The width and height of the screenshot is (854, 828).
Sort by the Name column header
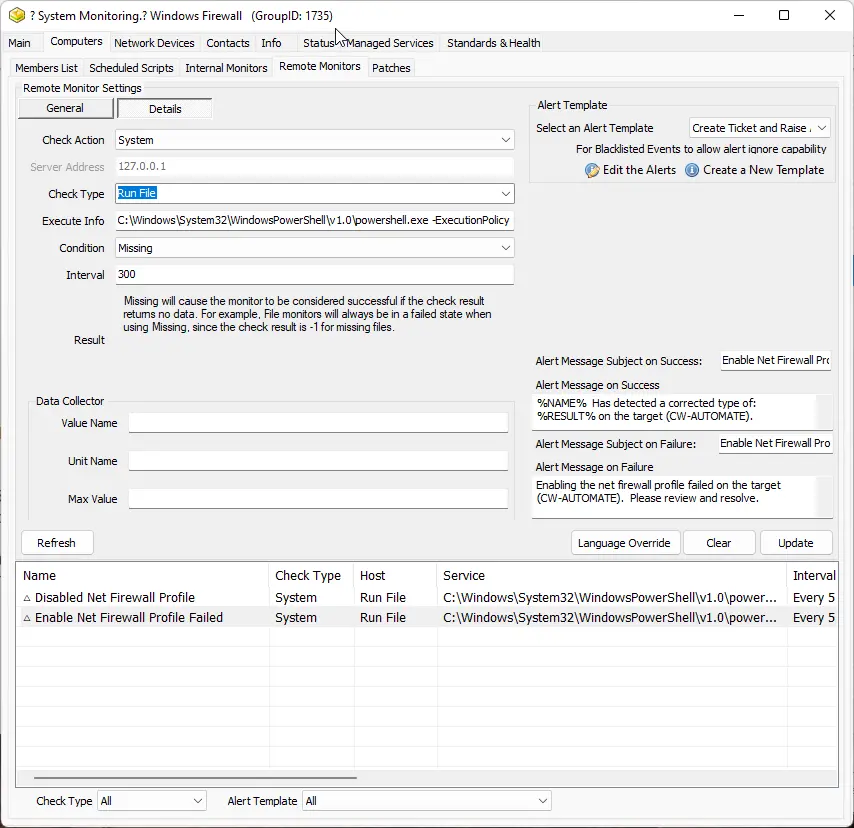[x=143, y=576]
